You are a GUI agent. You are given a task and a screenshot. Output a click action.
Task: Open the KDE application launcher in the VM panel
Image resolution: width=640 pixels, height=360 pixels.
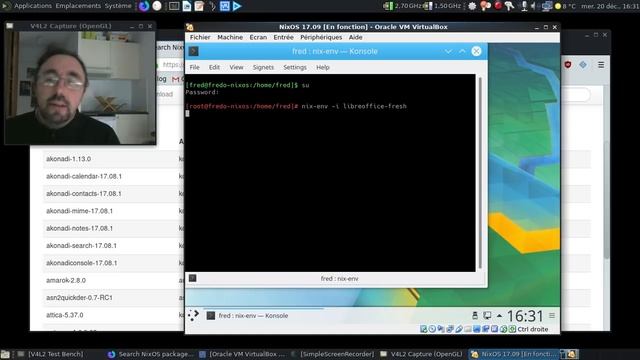193,315
